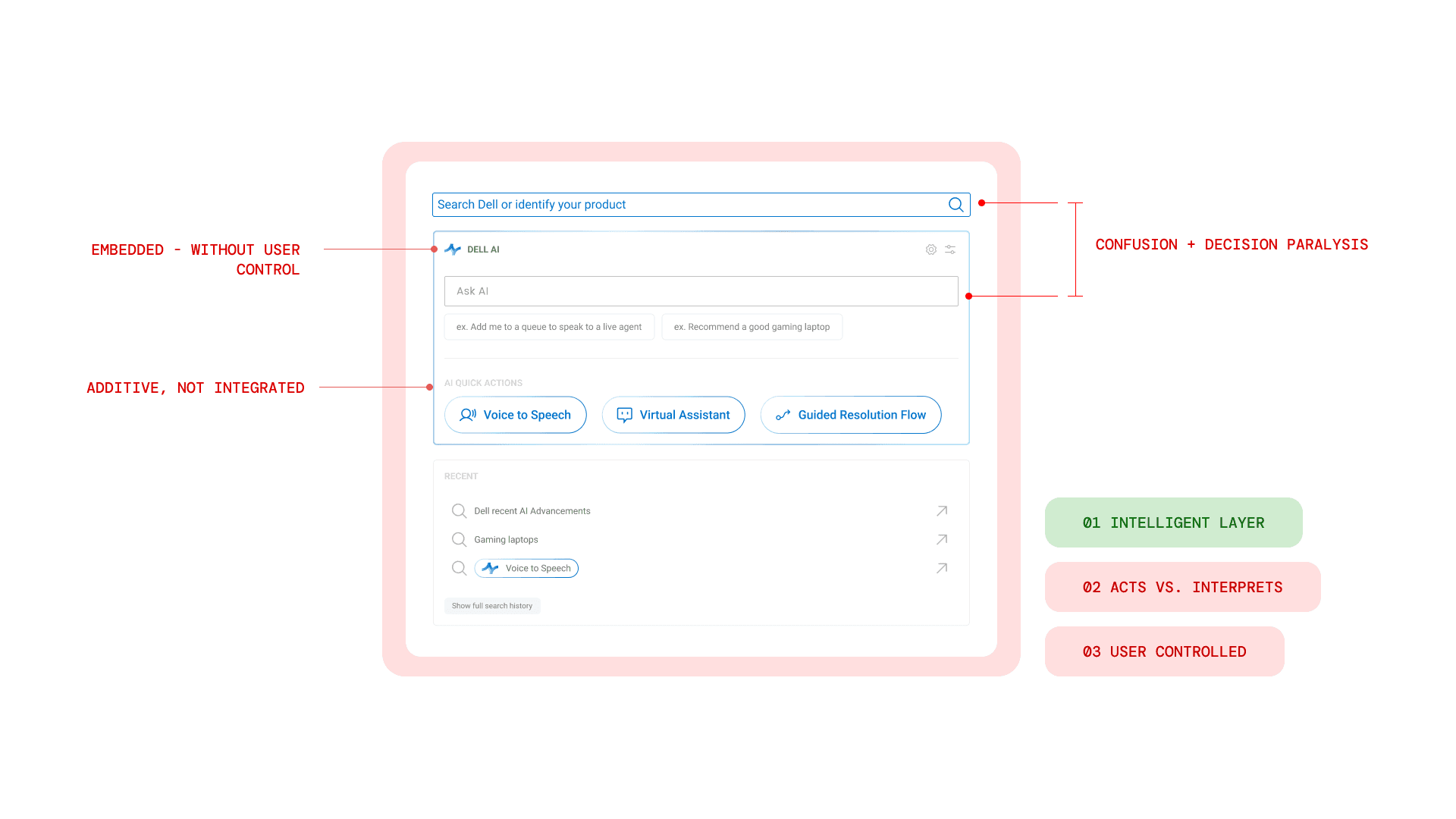The image size is (1456, 819).
Task: Click into the Ask AI input box
Action: (701, 291)
